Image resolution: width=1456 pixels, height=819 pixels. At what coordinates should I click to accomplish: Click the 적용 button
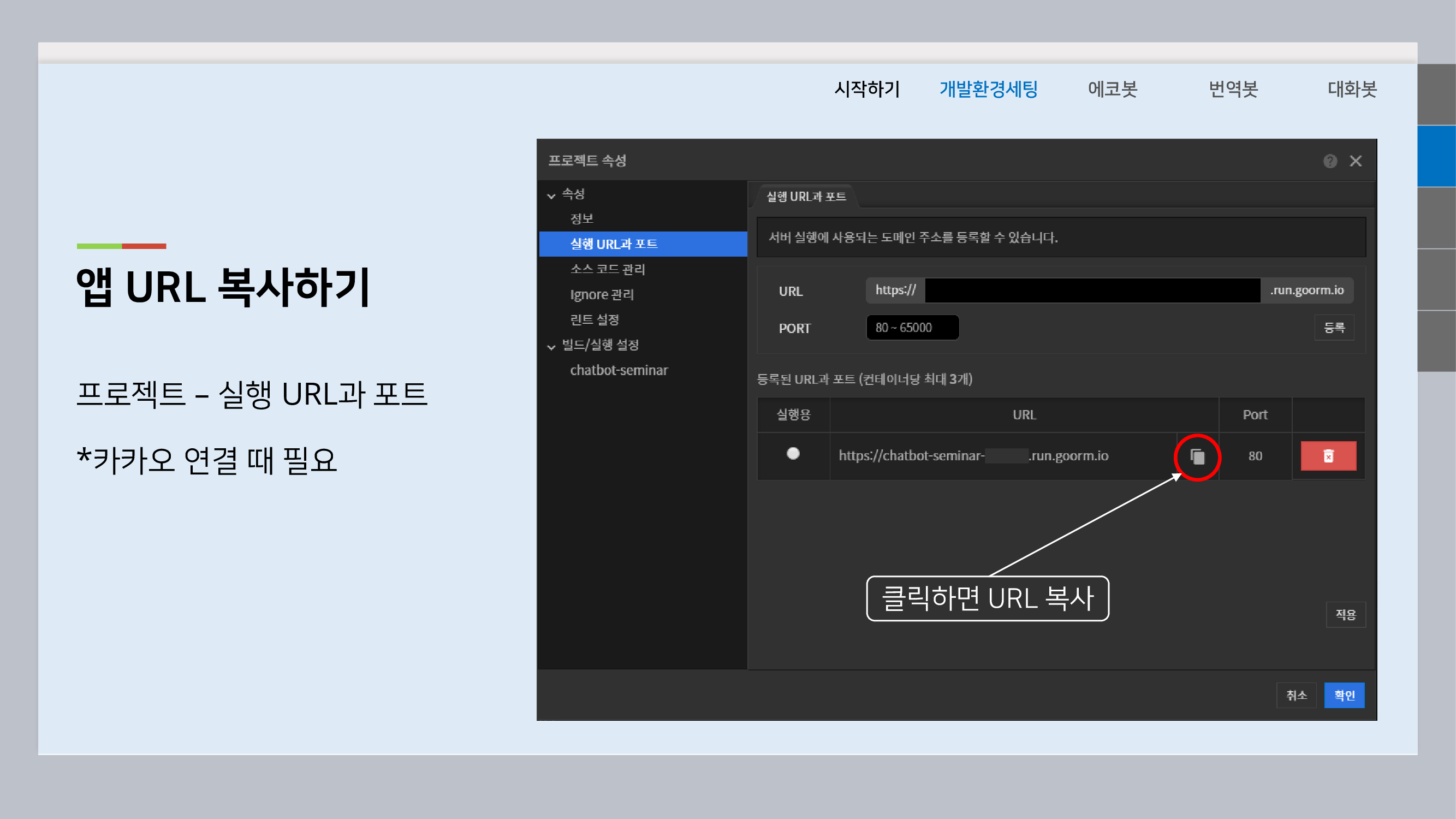point(1345,615)
